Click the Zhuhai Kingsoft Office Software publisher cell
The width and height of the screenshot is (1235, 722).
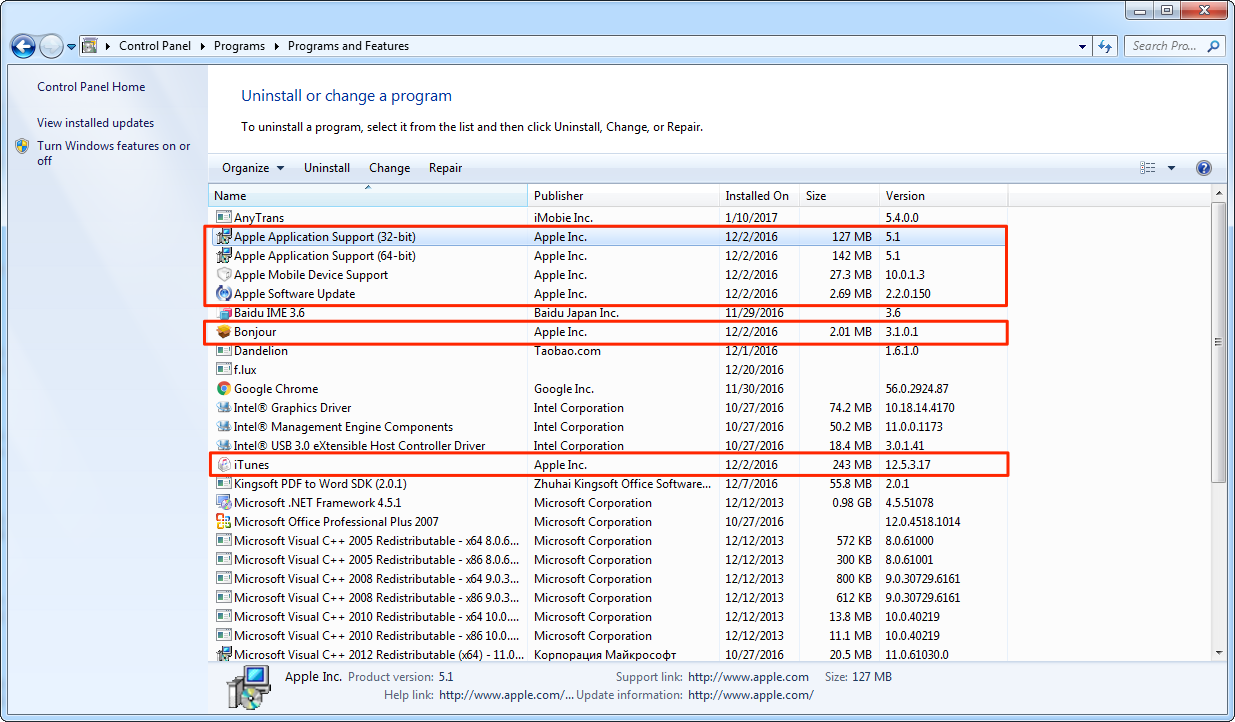622,484
